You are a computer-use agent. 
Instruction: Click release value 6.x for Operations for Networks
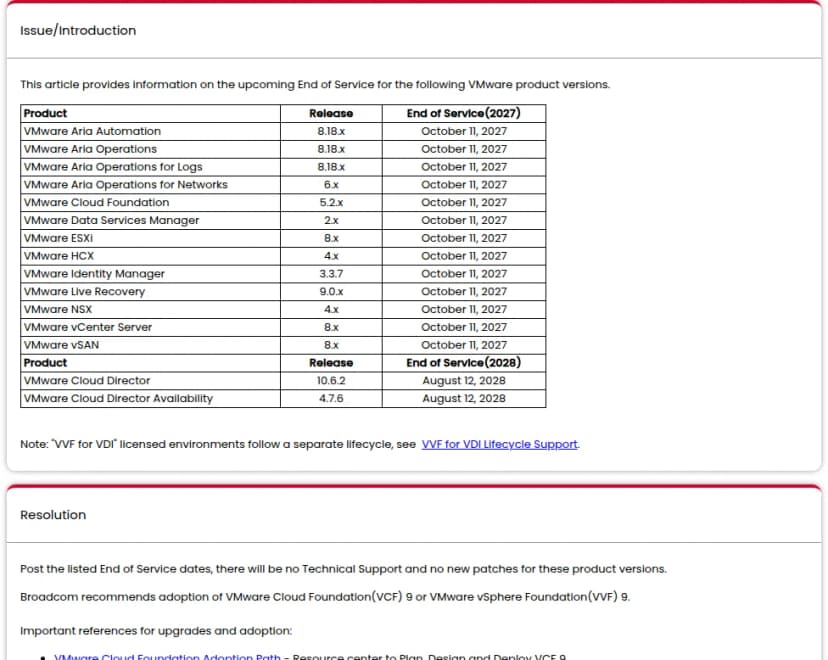pos(331,185)
